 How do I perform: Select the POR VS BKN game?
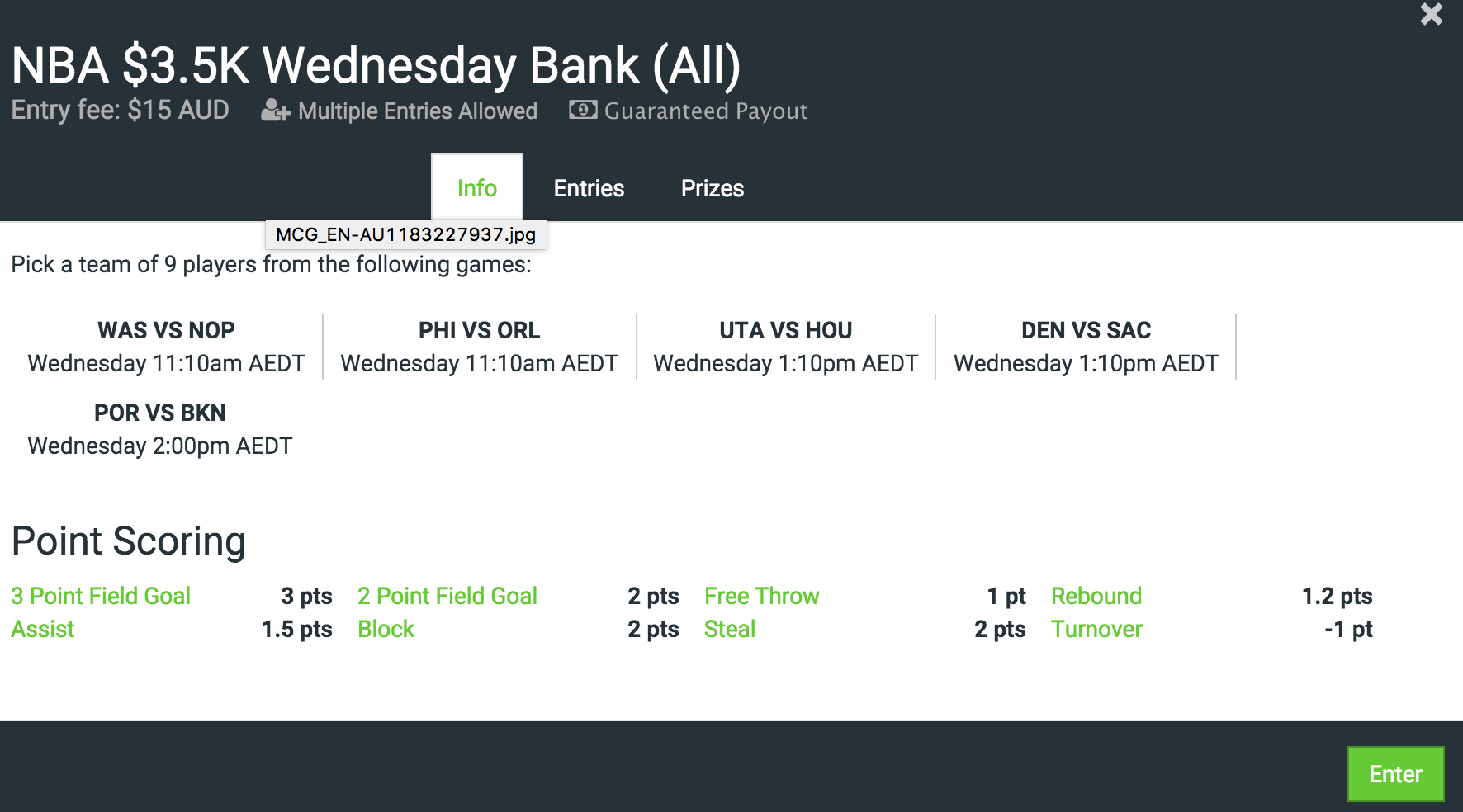pyautogui.click(x=160, y=429)
